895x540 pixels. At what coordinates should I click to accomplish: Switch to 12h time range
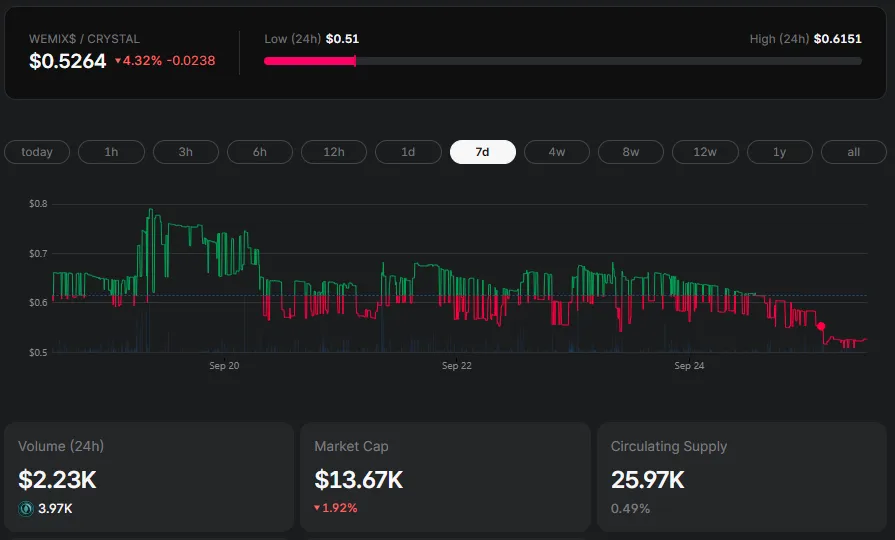[x=334, y=152]
